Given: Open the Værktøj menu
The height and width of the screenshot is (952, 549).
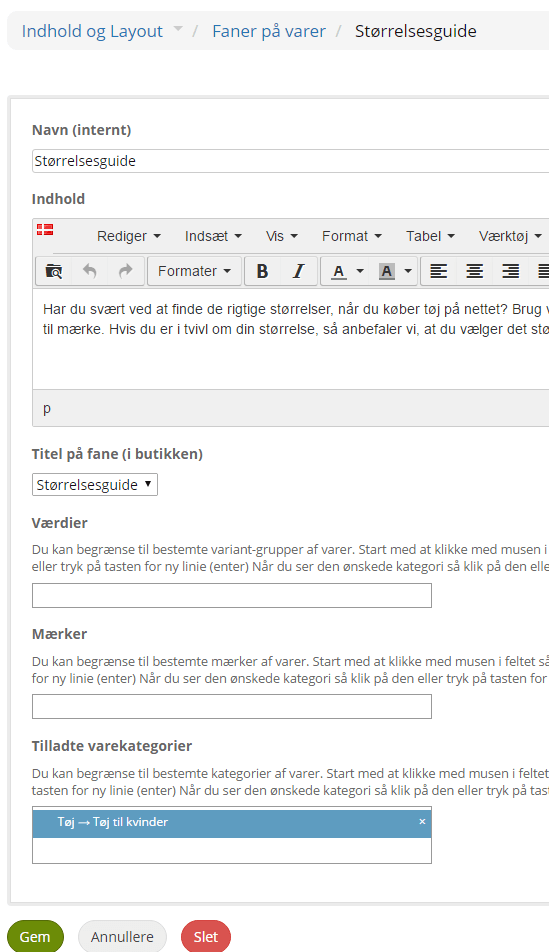Looking at the screenshot, I should (x=510, y=236).
